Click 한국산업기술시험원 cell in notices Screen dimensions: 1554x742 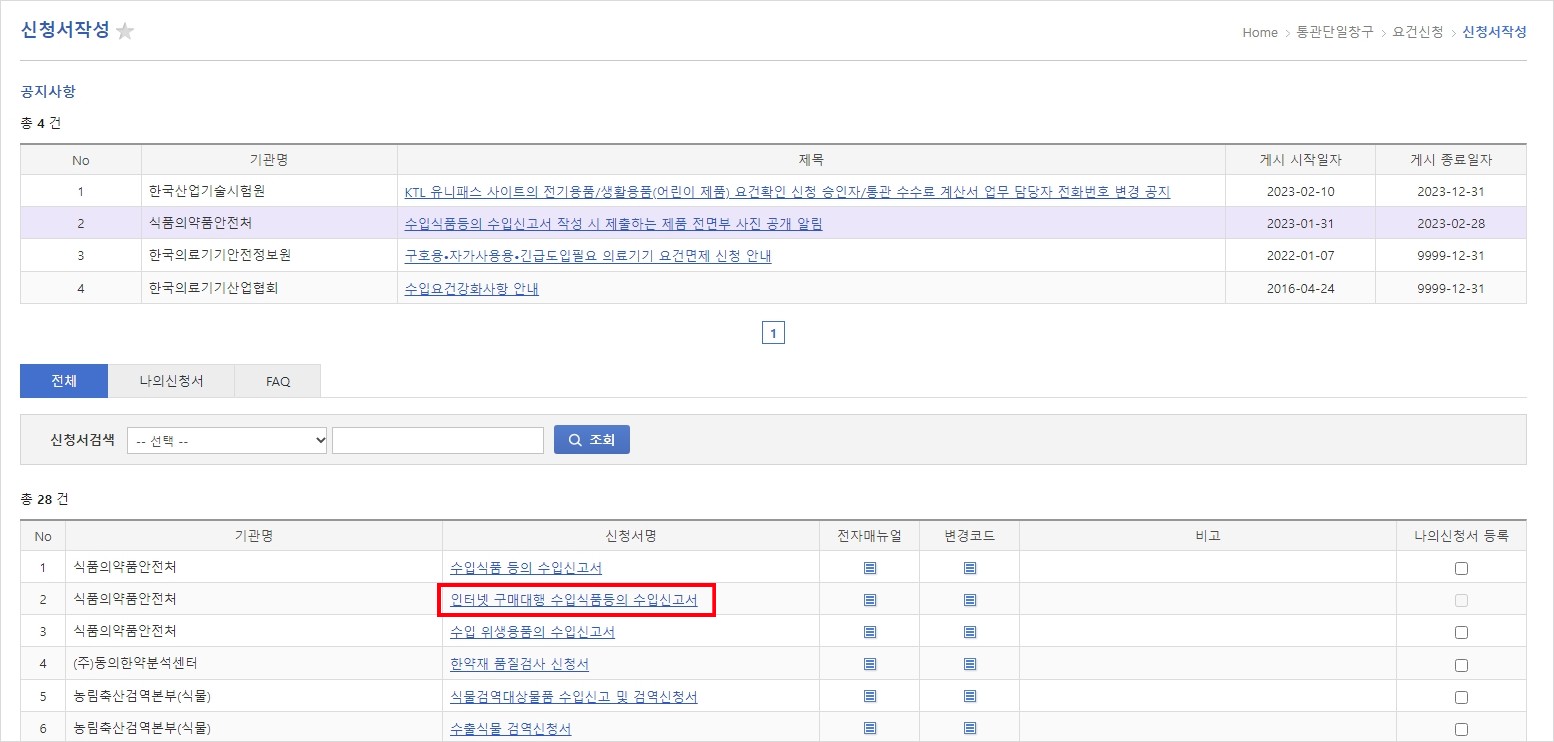[x=269, y=191]
